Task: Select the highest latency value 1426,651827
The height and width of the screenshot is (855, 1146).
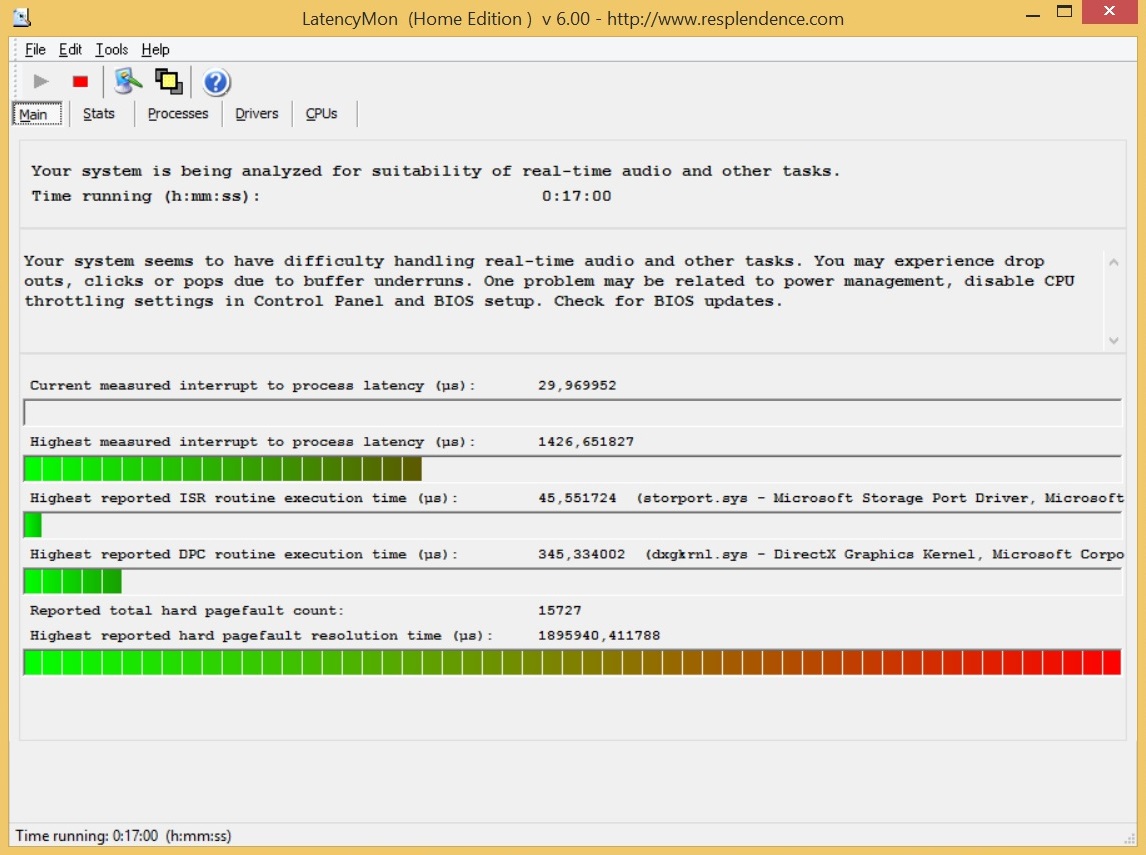Action: (x=585, y=441)
